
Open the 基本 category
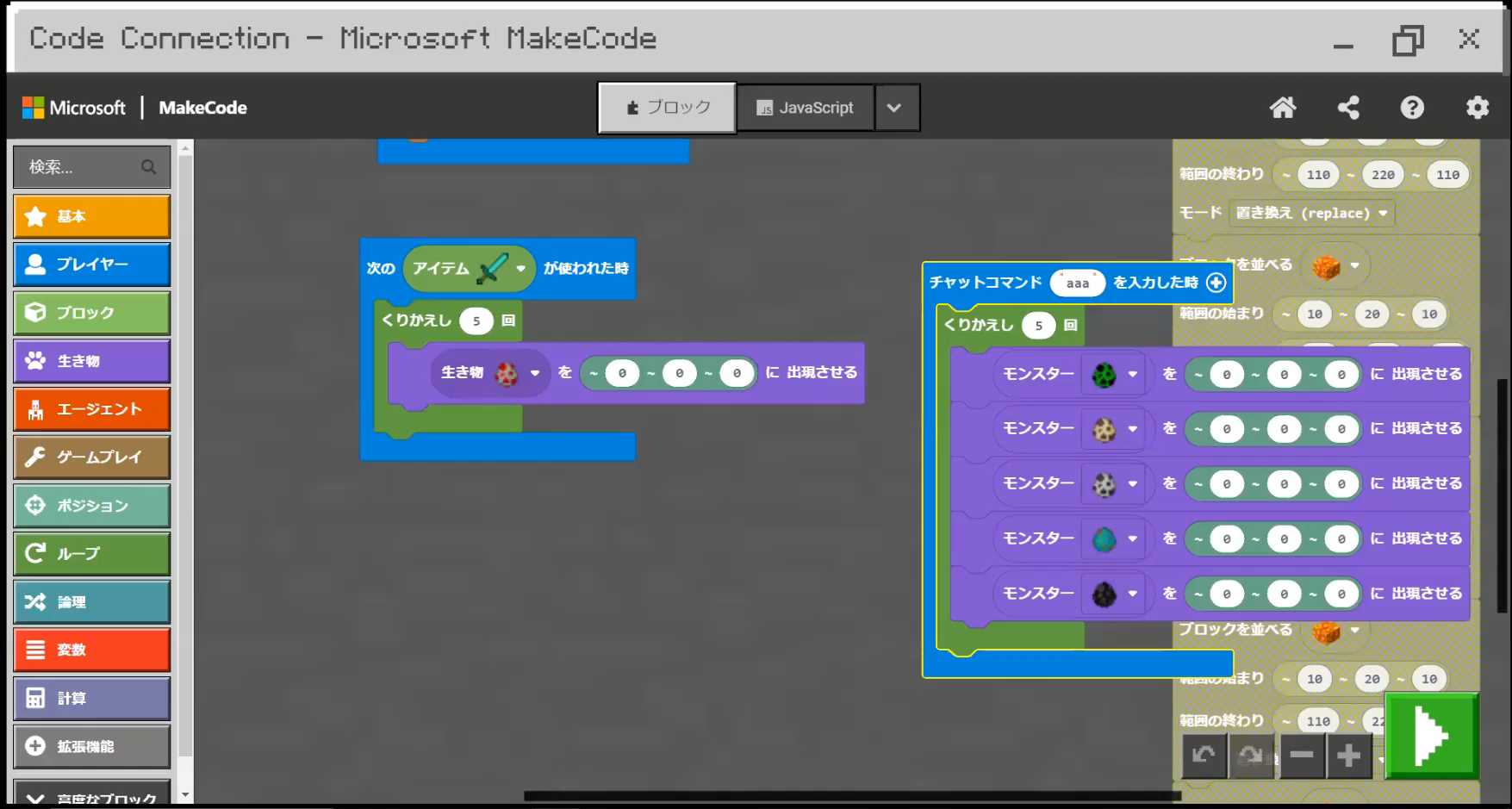pos(92,216)
